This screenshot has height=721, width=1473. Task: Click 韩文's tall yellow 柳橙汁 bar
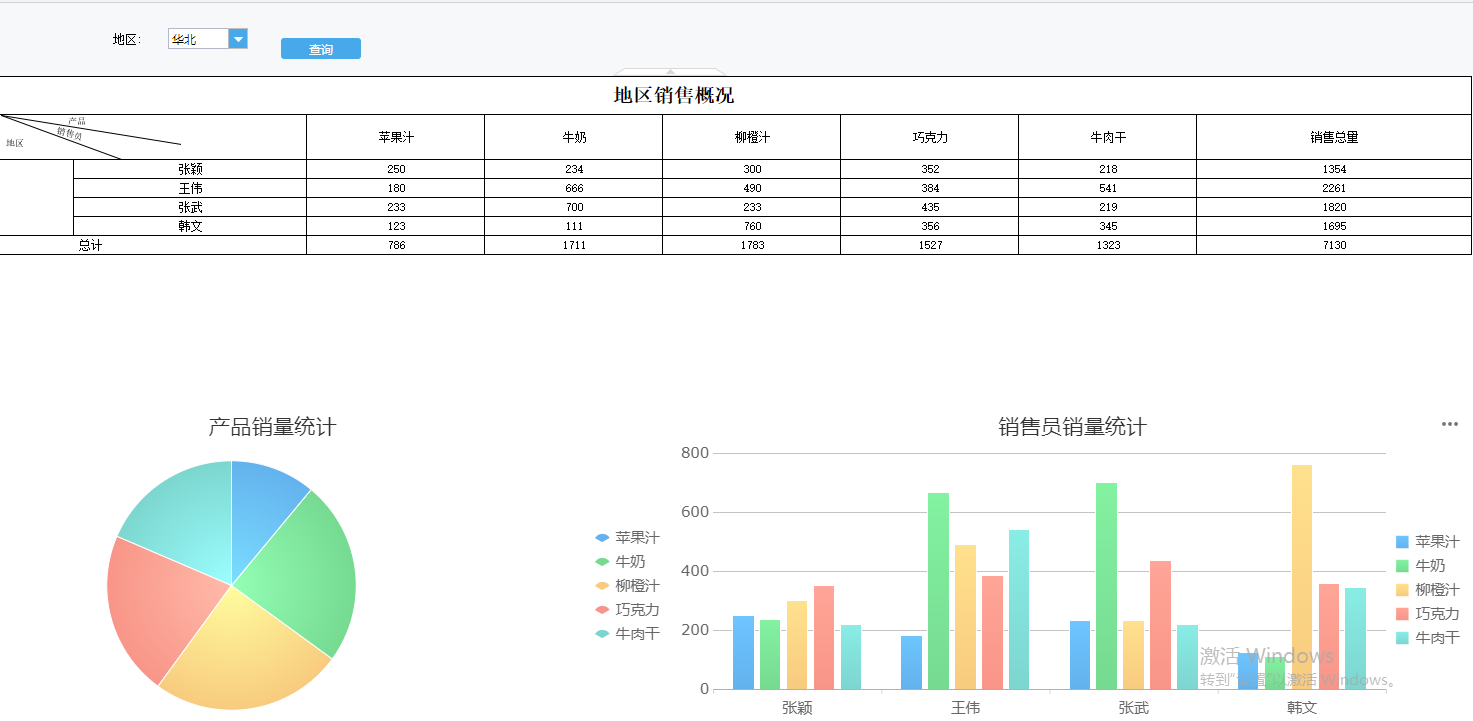pos(1302,577)
